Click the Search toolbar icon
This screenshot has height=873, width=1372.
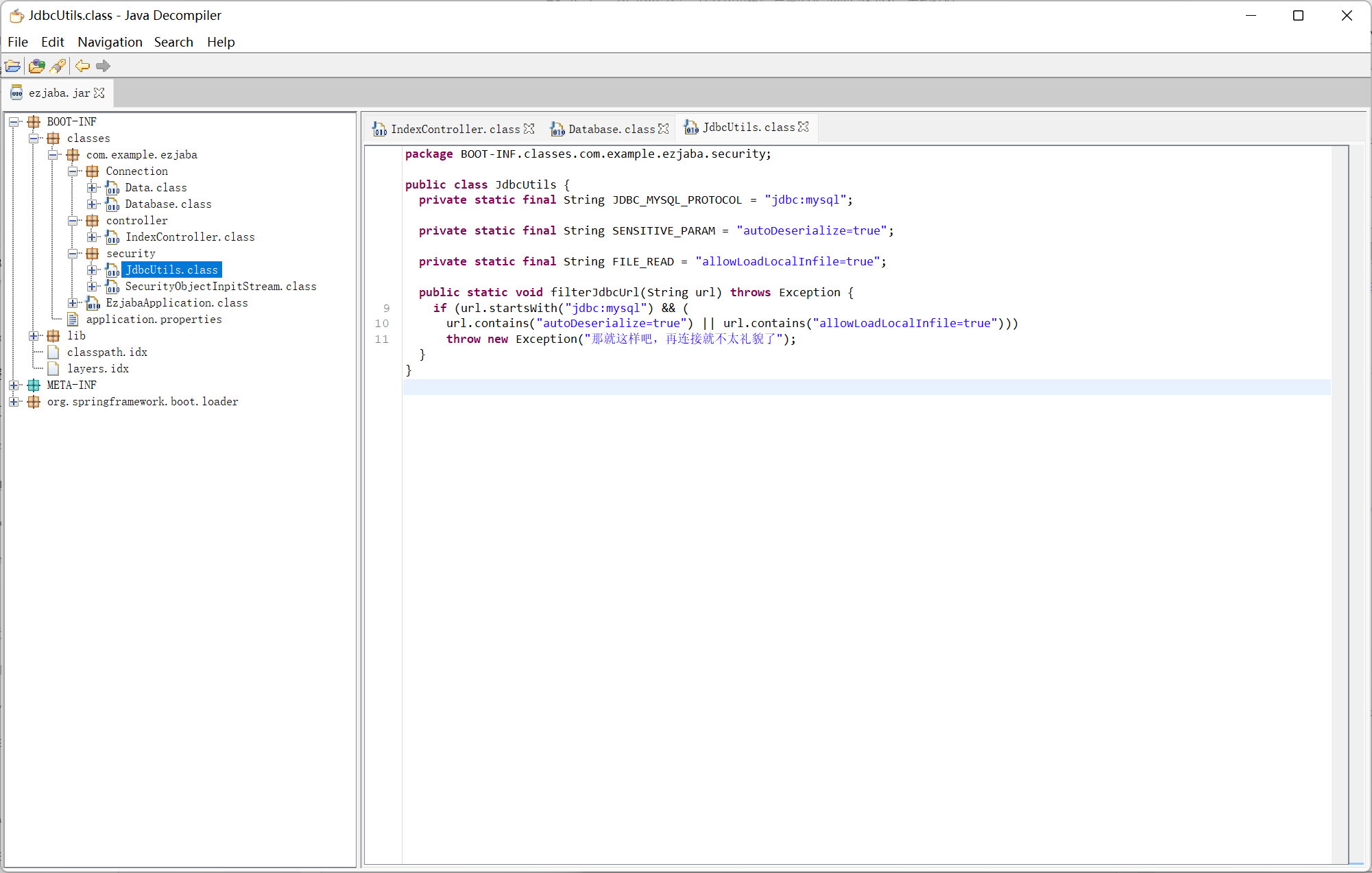pyautogui.click(x=58, y=66)
